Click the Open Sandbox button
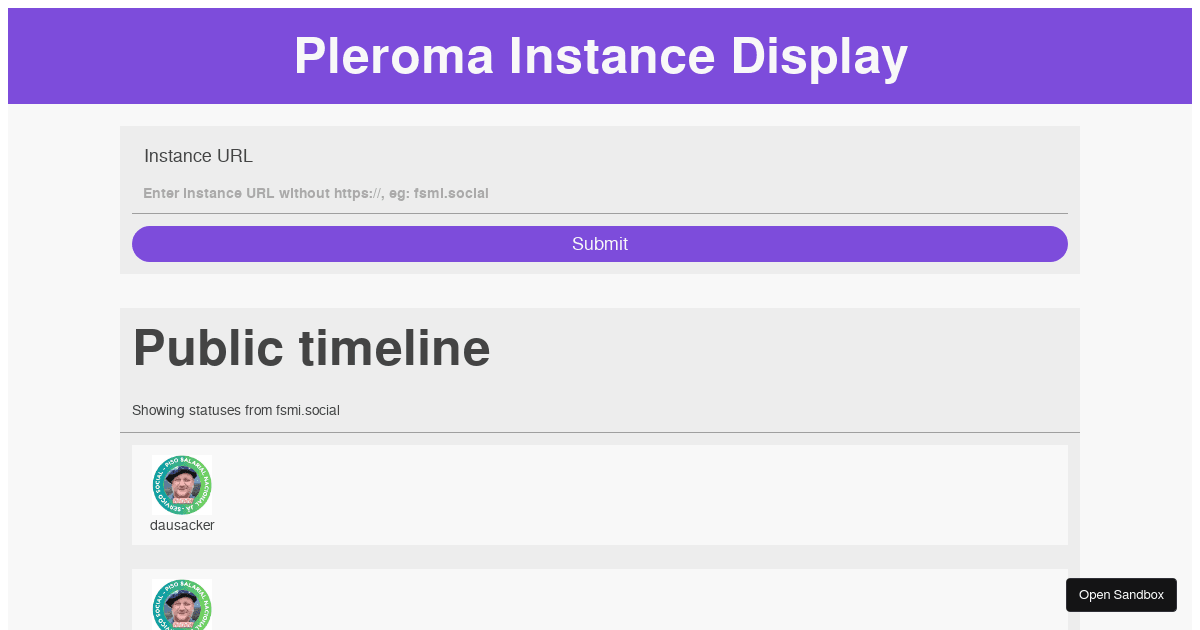The height and width of the screenshot is (630, 1200). pos(1121,594)
